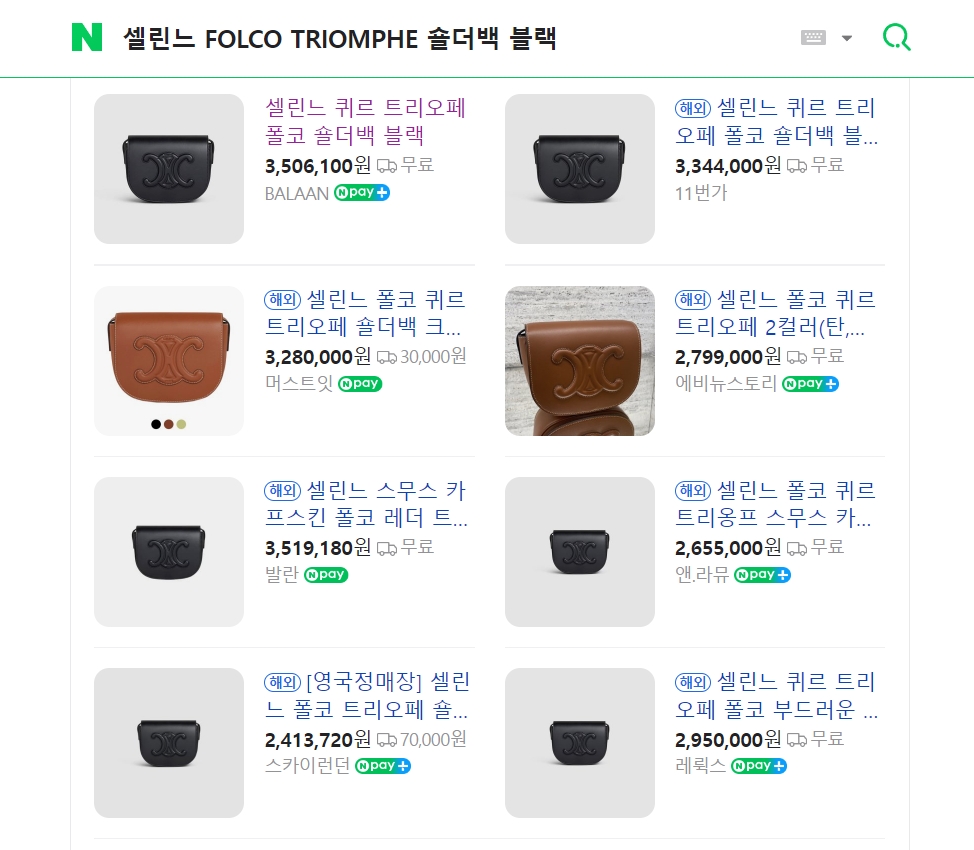Click the tan bag photo thumbnail from 에비뉴스토리

coord(580,361)
